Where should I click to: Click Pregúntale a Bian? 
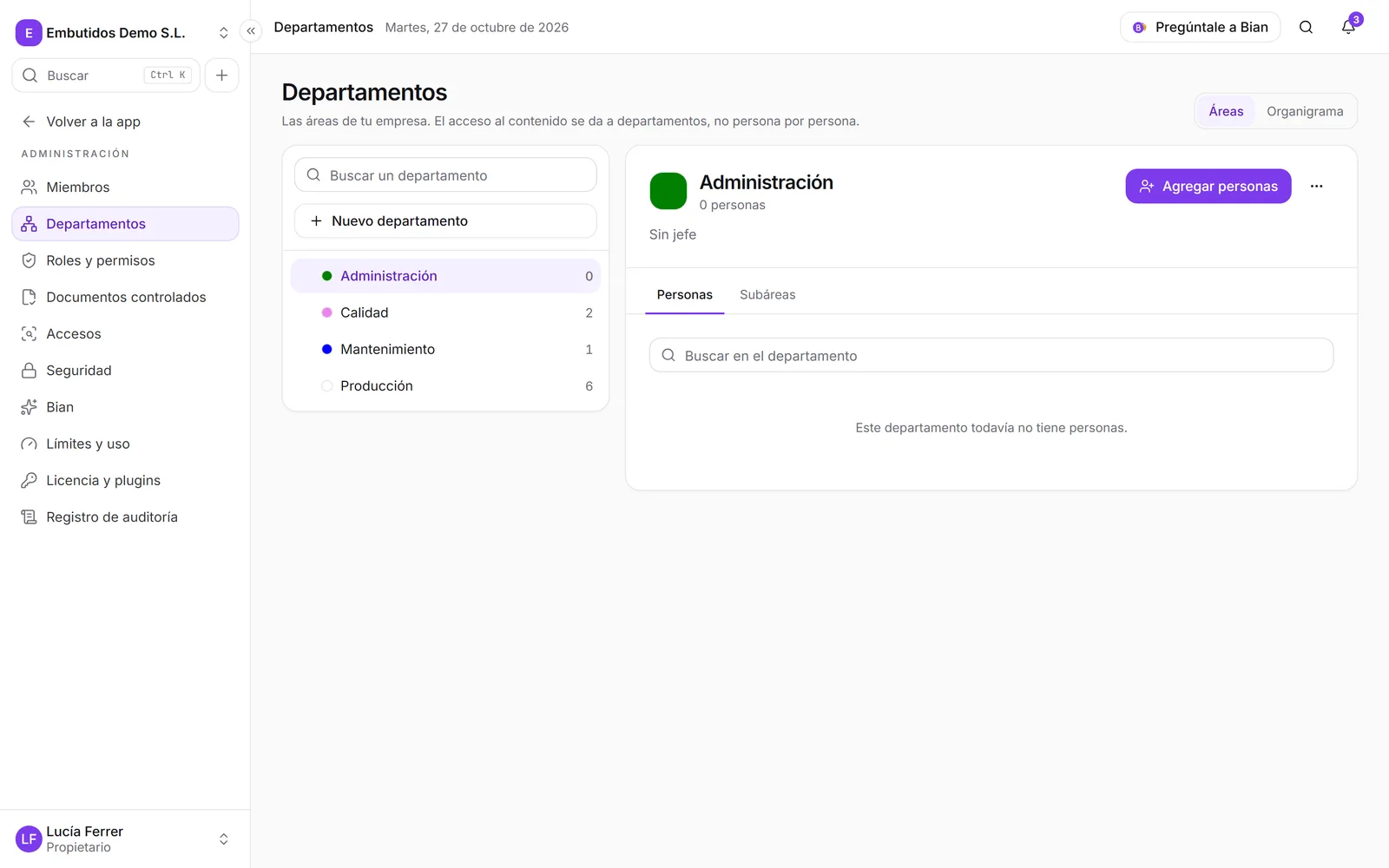point(1201,27)
